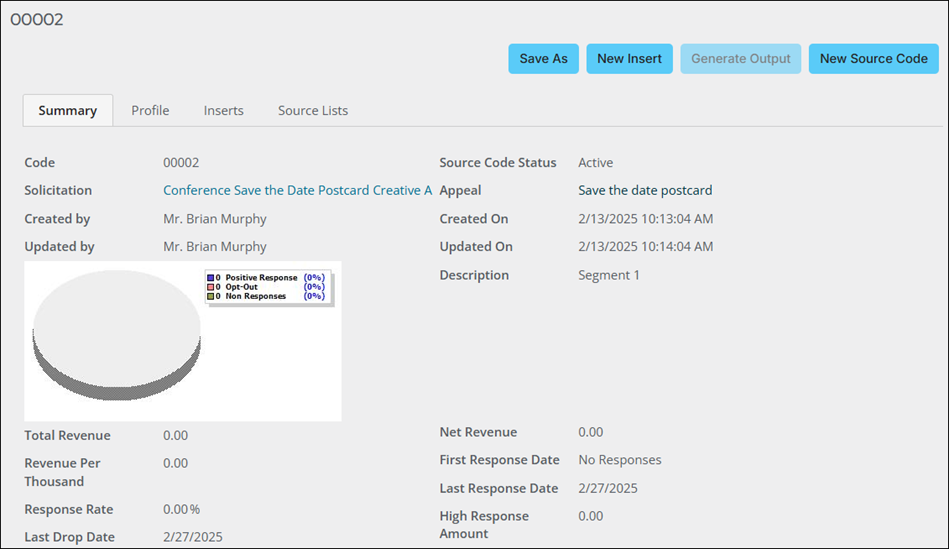
Task: Click the Save the date postcard appeal value
Action: pos(645,190)
